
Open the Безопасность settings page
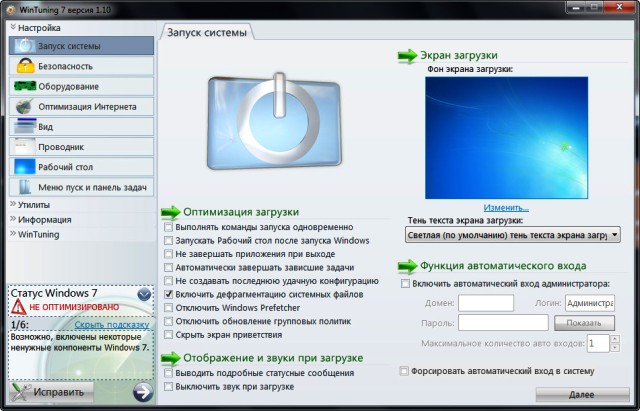81,66
